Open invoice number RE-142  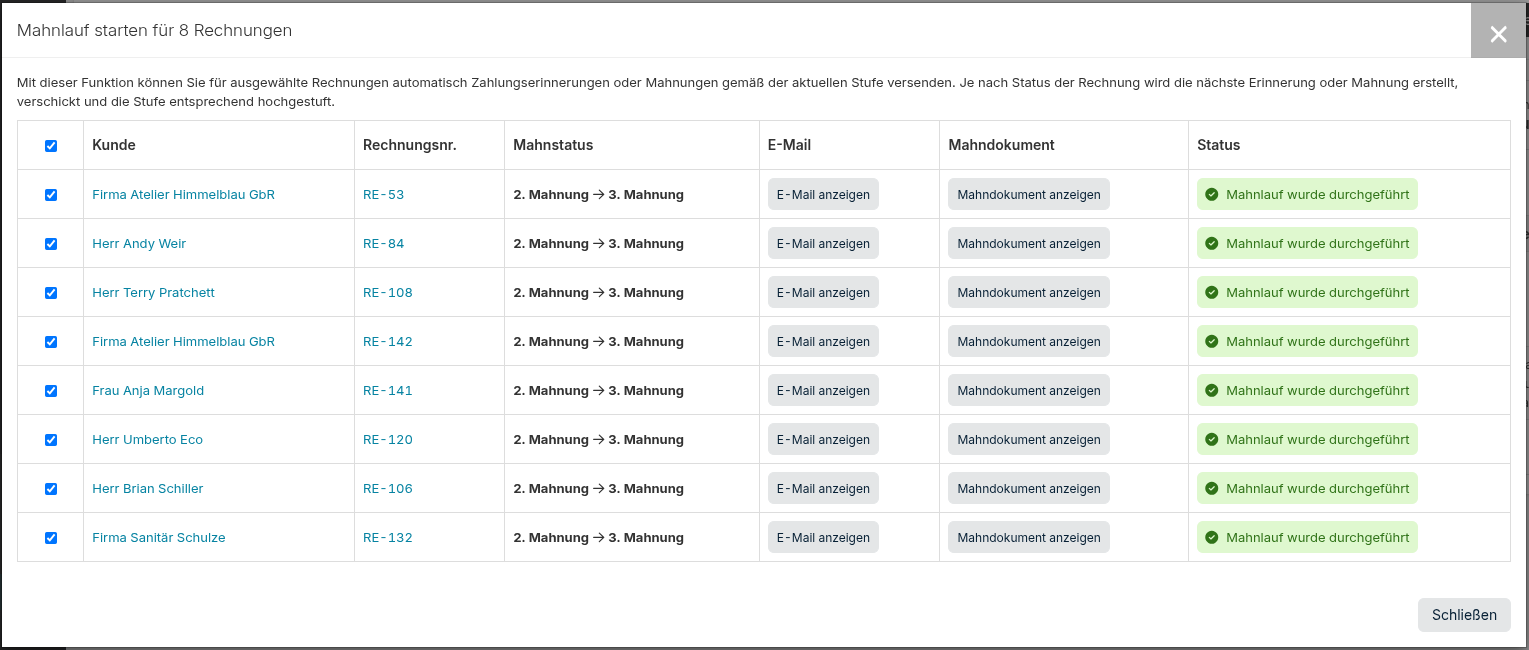click(387, 342)
